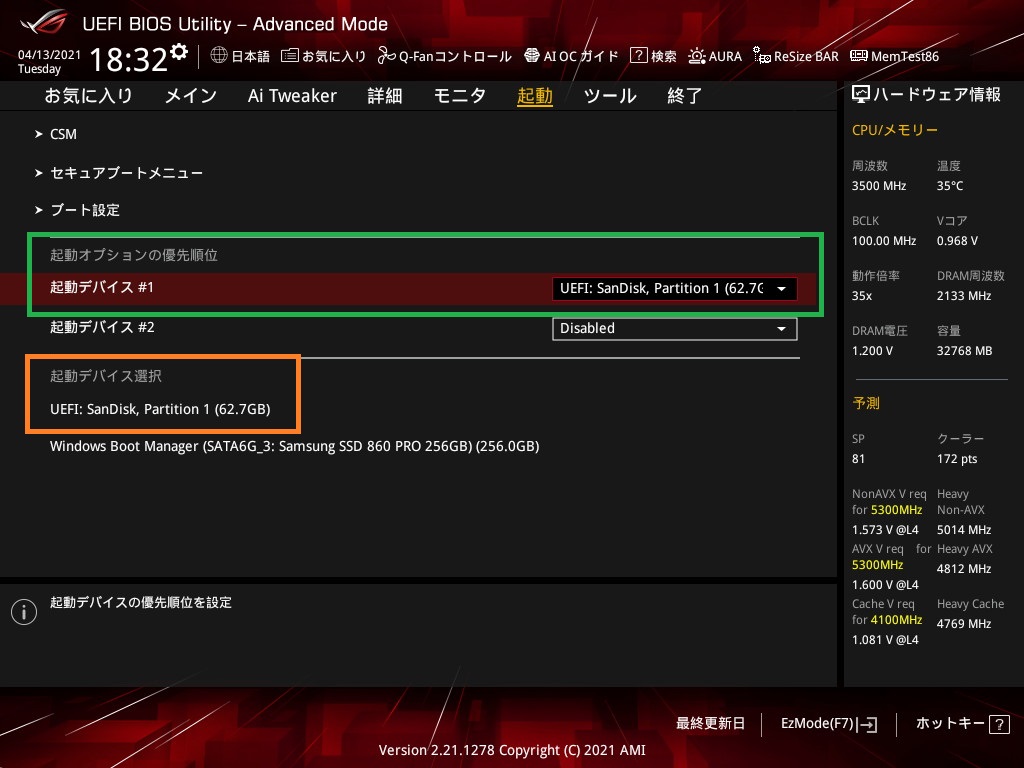1024x768 pixels.
Task: Click the settings gear next to the clock
Action: click(x=179, y=51)
